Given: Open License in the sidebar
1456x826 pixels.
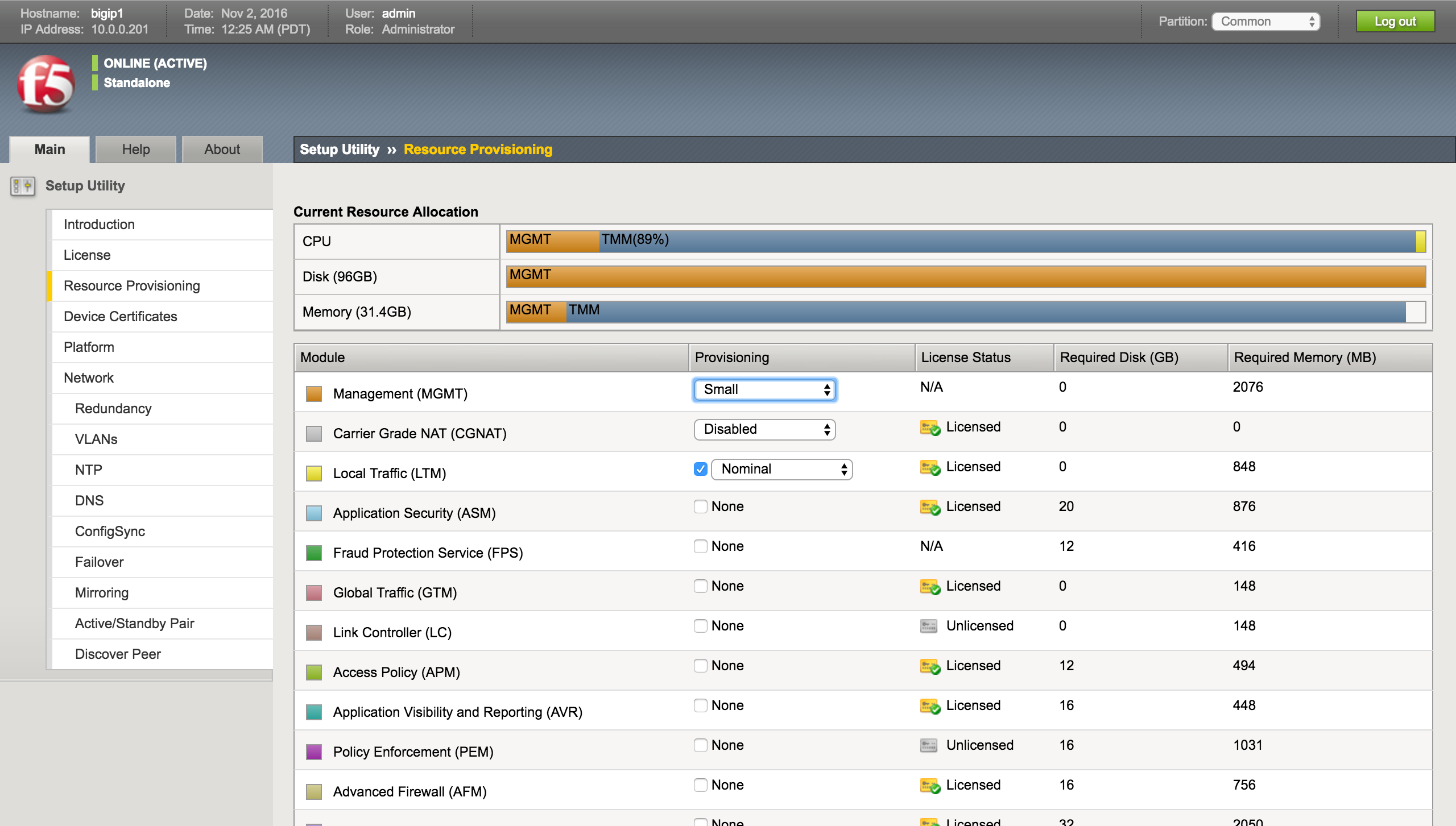Looking at the screenshot, I should (162, 255).
